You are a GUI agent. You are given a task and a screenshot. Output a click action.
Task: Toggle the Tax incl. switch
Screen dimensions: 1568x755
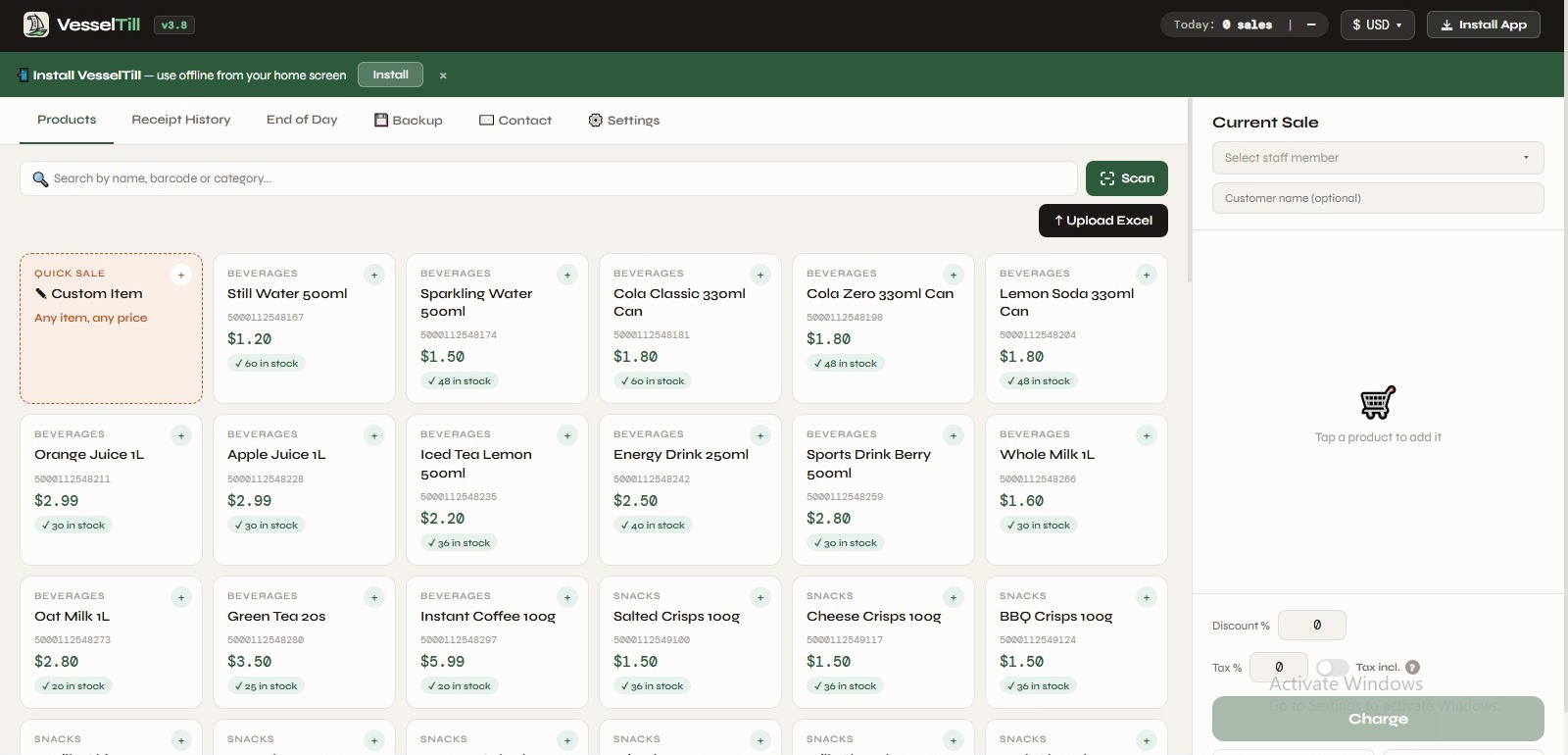[x=1332, y=667]
